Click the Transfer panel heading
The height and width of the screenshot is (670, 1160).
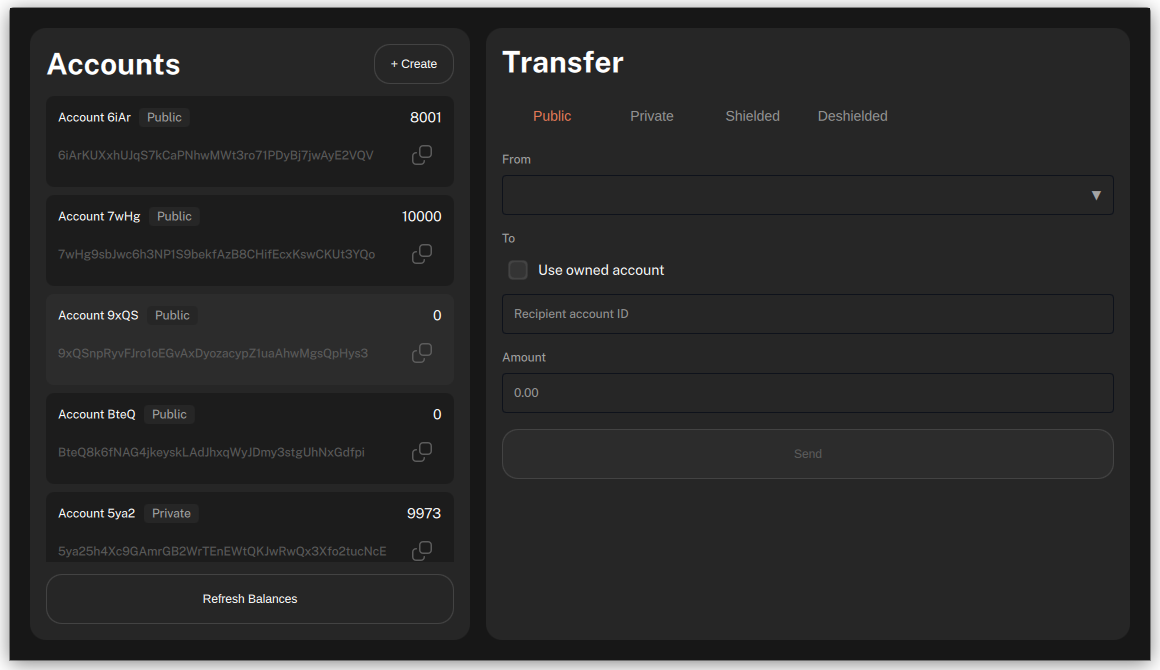coord(563,62)
